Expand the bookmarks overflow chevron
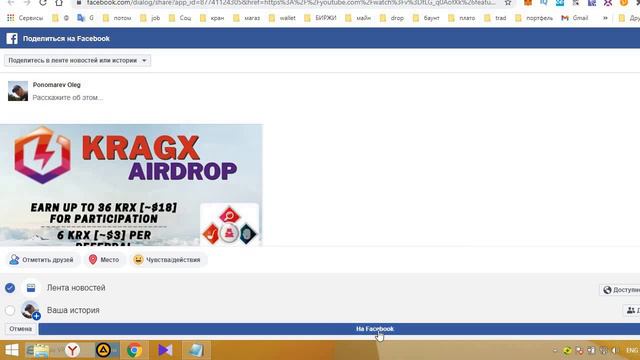Screen dimensions: 640x360 tap(605, 18)
